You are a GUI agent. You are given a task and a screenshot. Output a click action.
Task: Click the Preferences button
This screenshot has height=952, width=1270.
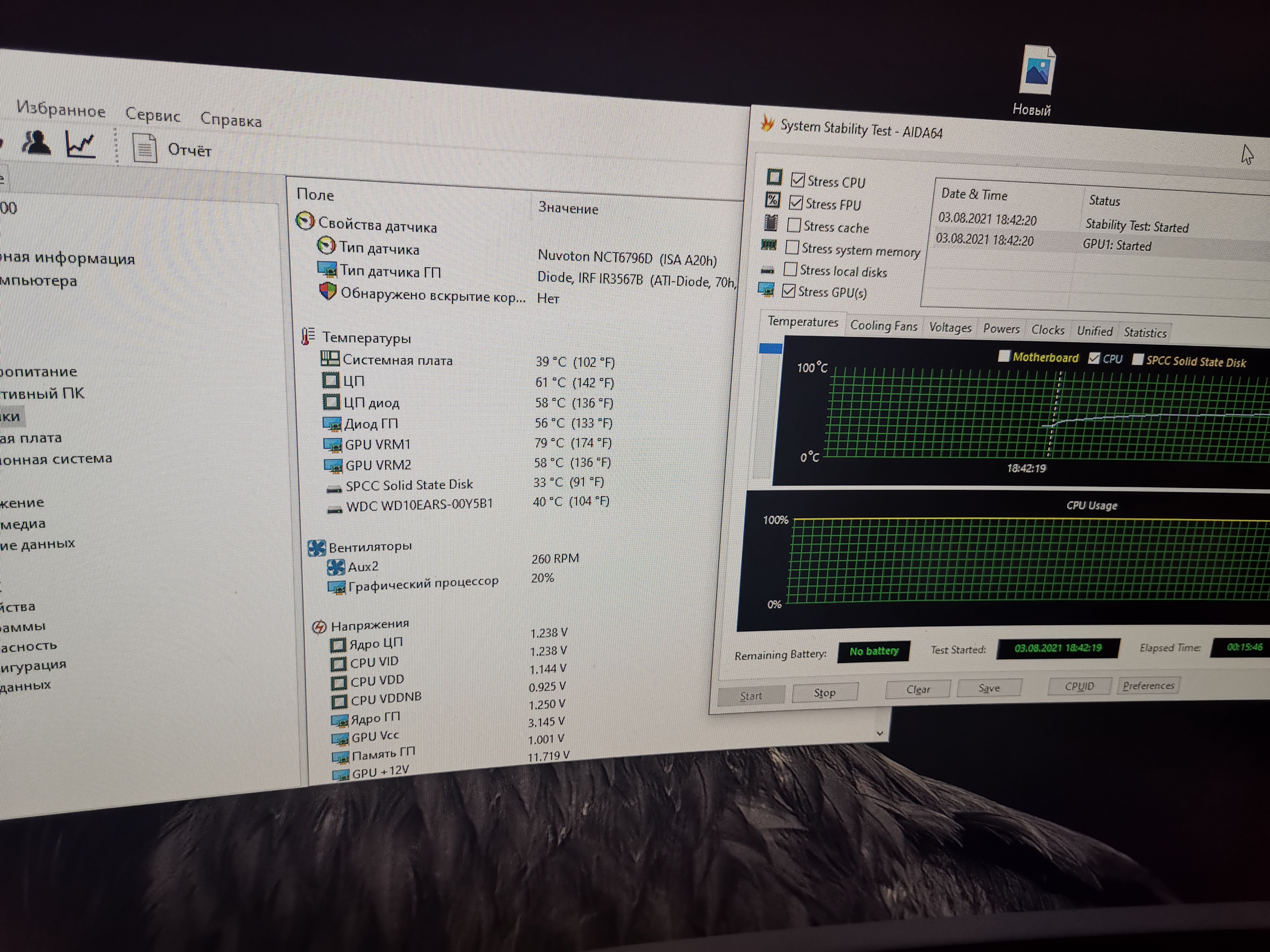pyautogui.click(x=1148, y=686)
